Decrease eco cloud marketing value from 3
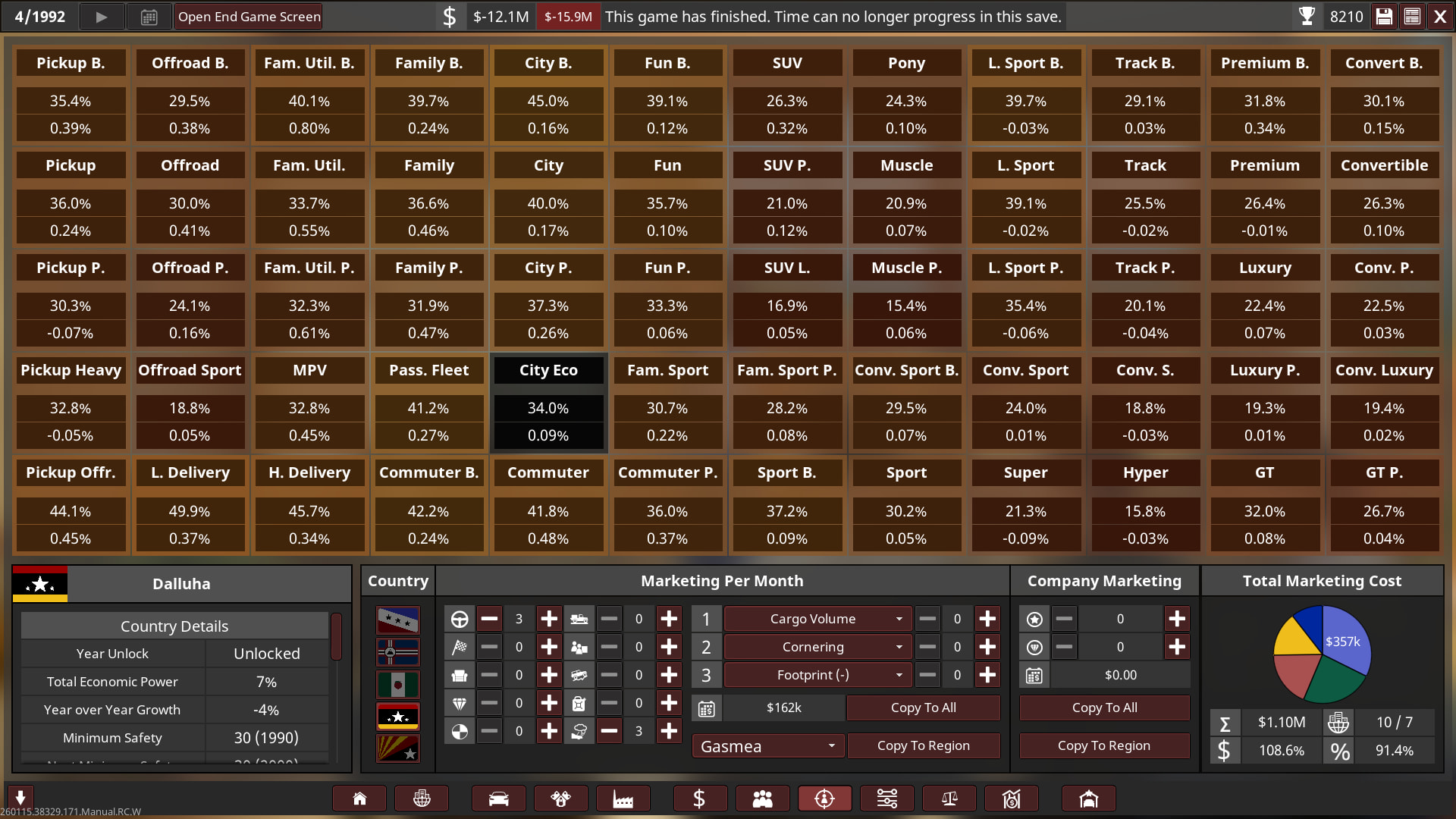1456x819 pixels. (609, 731)
